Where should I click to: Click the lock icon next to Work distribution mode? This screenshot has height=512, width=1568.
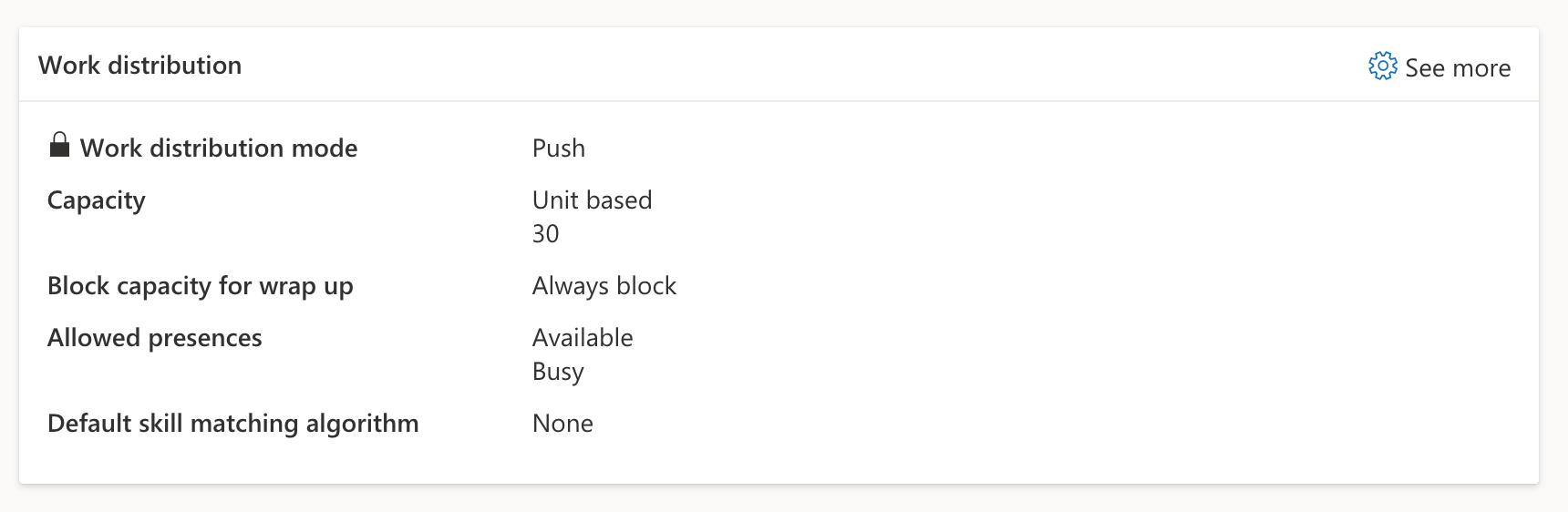(x=59, y=145)
